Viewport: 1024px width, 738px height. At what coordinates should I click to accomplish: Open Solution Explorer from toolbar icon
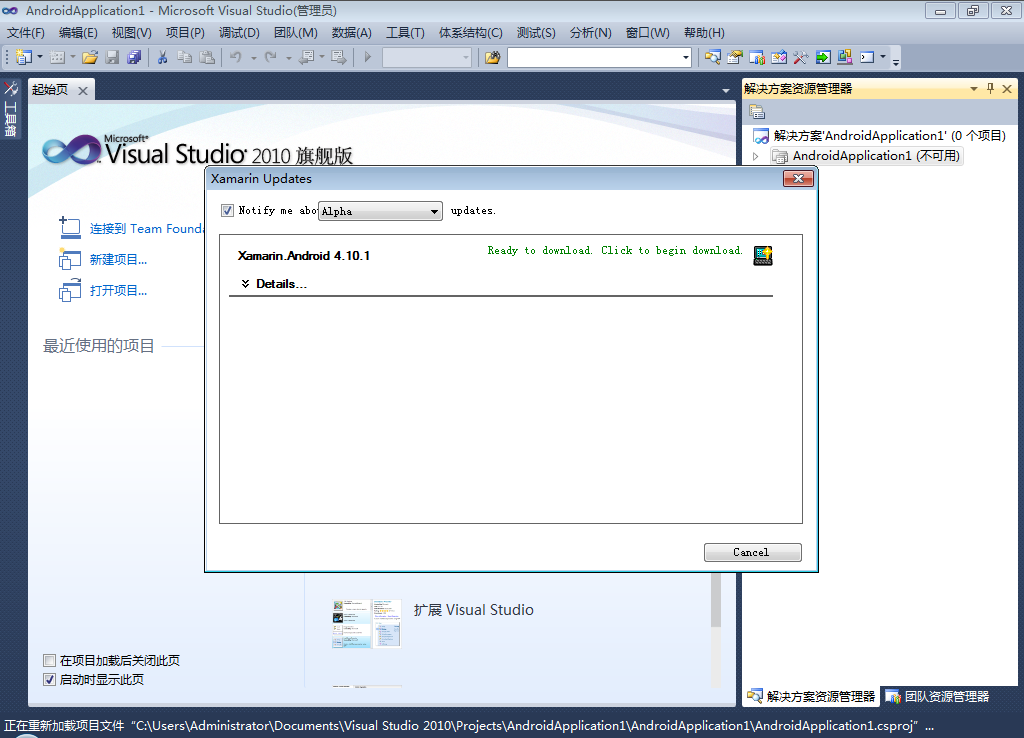pyautogui.click(x=712, y=57)
